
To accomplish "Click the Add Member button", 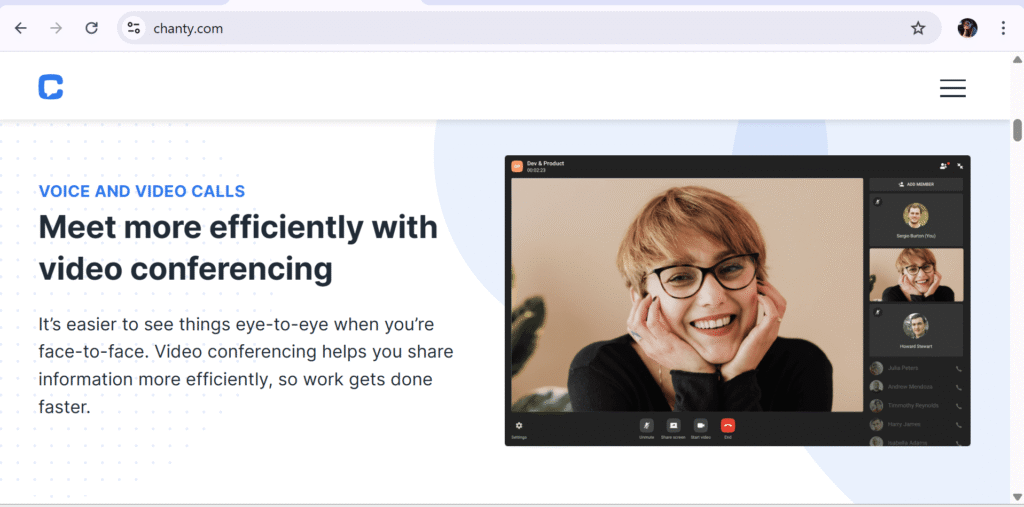I will (916, 184).
